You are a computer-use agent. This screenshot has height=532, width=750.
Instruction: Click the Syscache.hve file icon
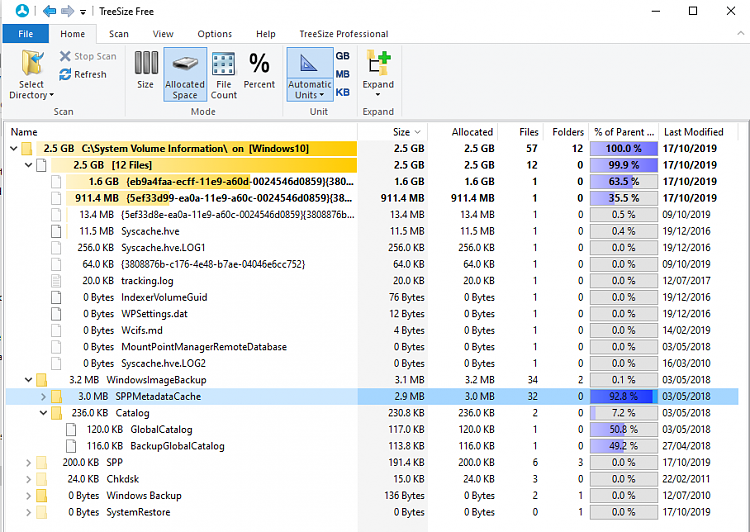click(x=56, y=232)
